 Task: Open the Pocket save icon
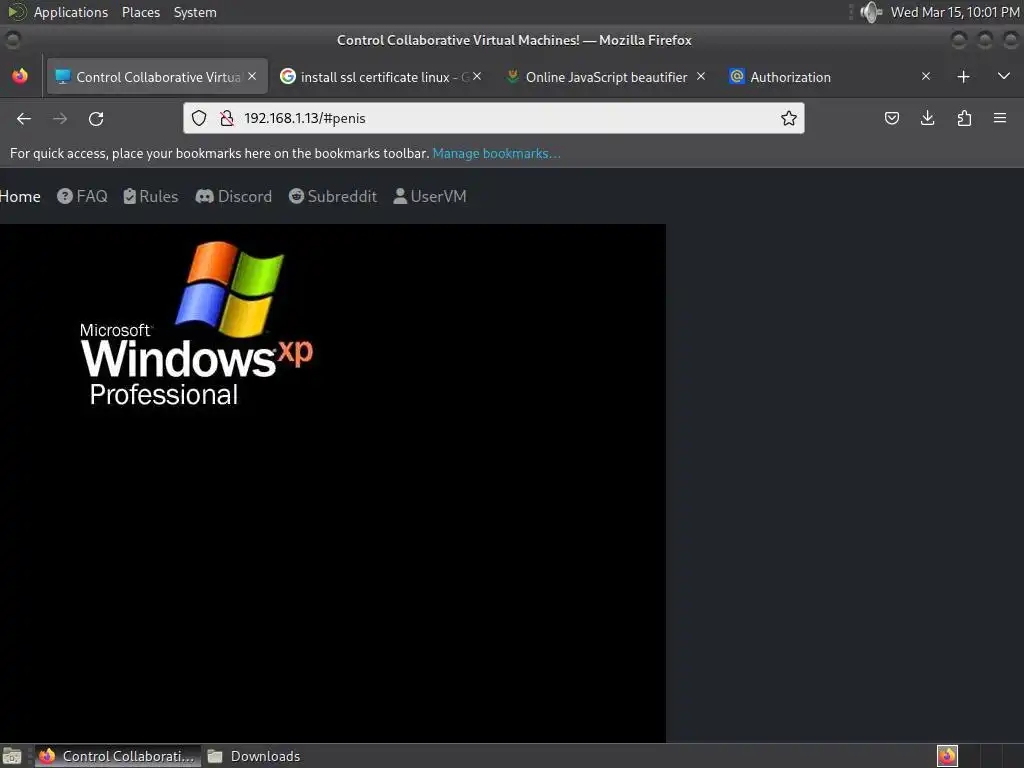click(891, 118)
